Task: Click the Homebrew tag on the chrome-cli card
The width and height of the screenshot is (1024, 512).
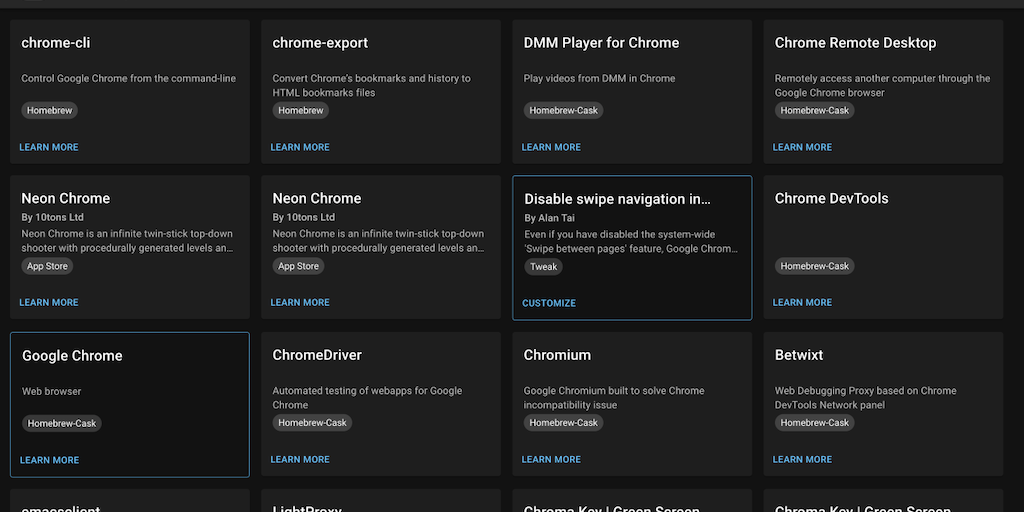Action: [49, 111]
